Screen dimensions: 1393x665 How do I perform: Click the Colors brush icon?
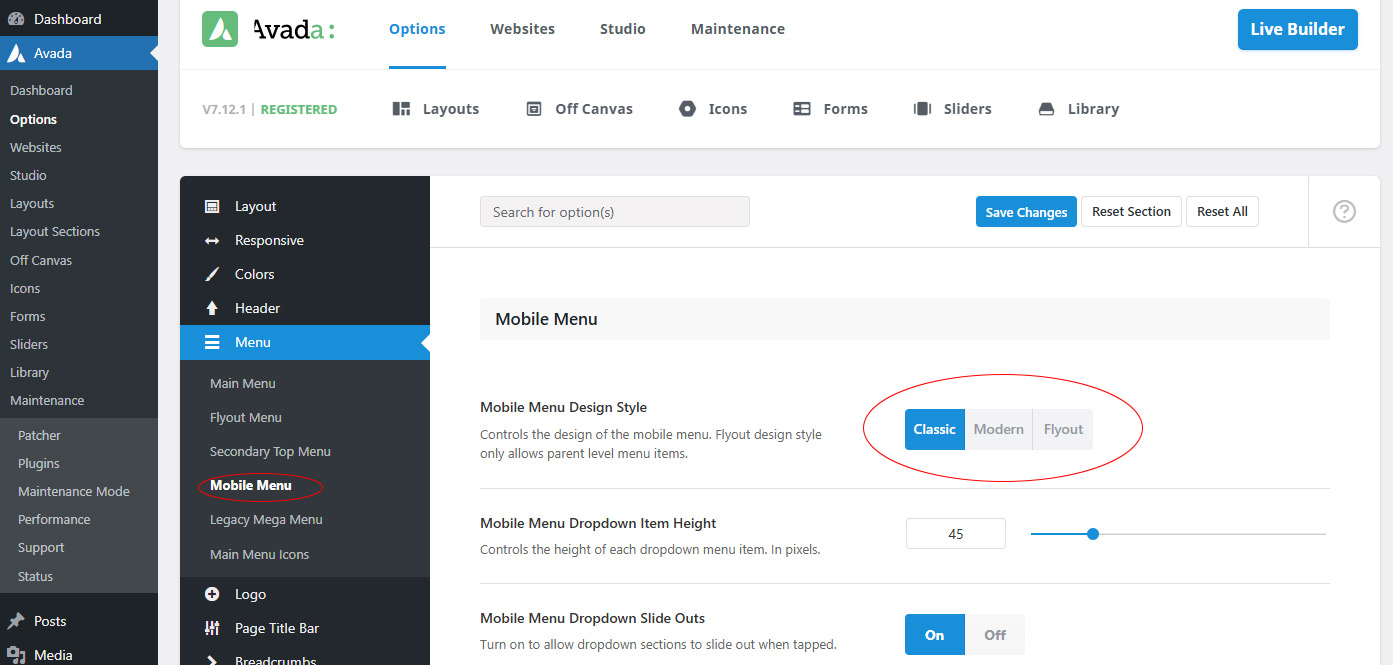point(212,274)
